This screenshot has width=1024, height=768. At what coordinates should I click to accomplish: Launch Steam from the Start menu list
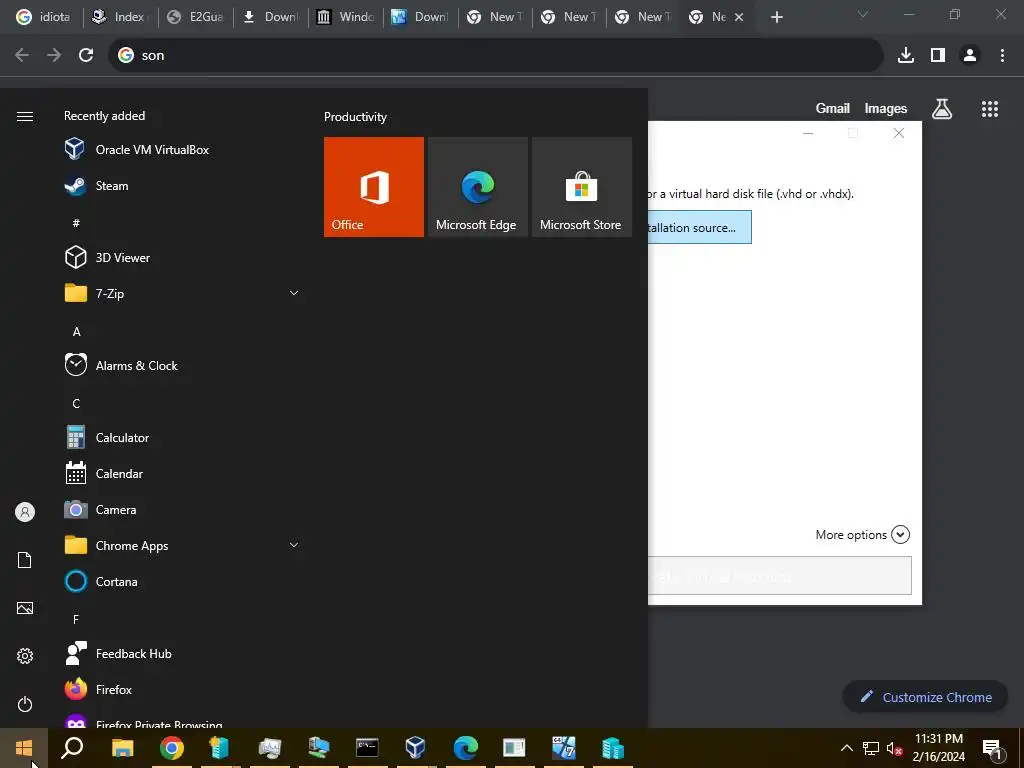[x=182, y=185]
